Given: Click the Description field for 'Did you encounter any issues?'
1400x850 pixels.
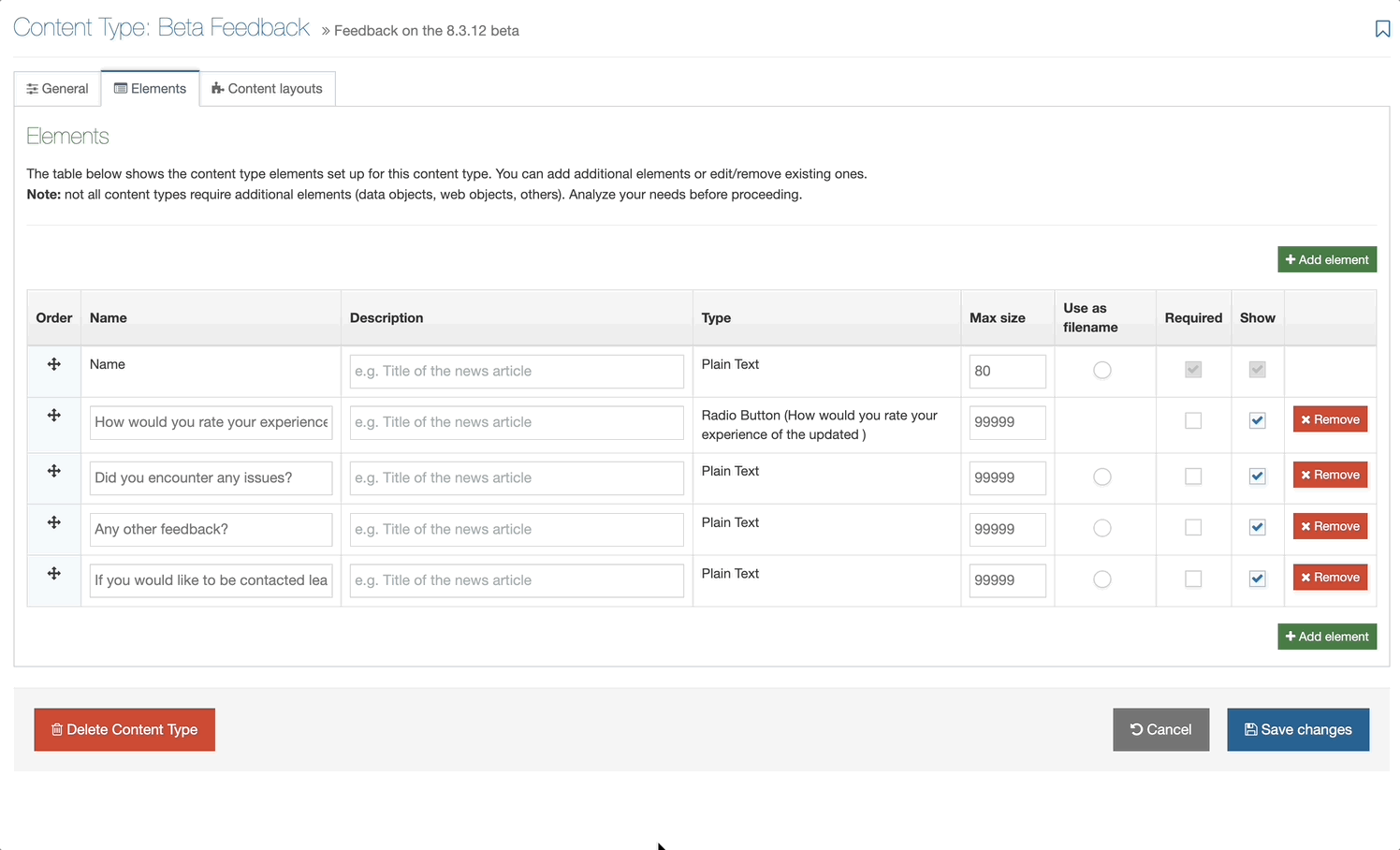Looking at the screenshot, I should point(517,478).
